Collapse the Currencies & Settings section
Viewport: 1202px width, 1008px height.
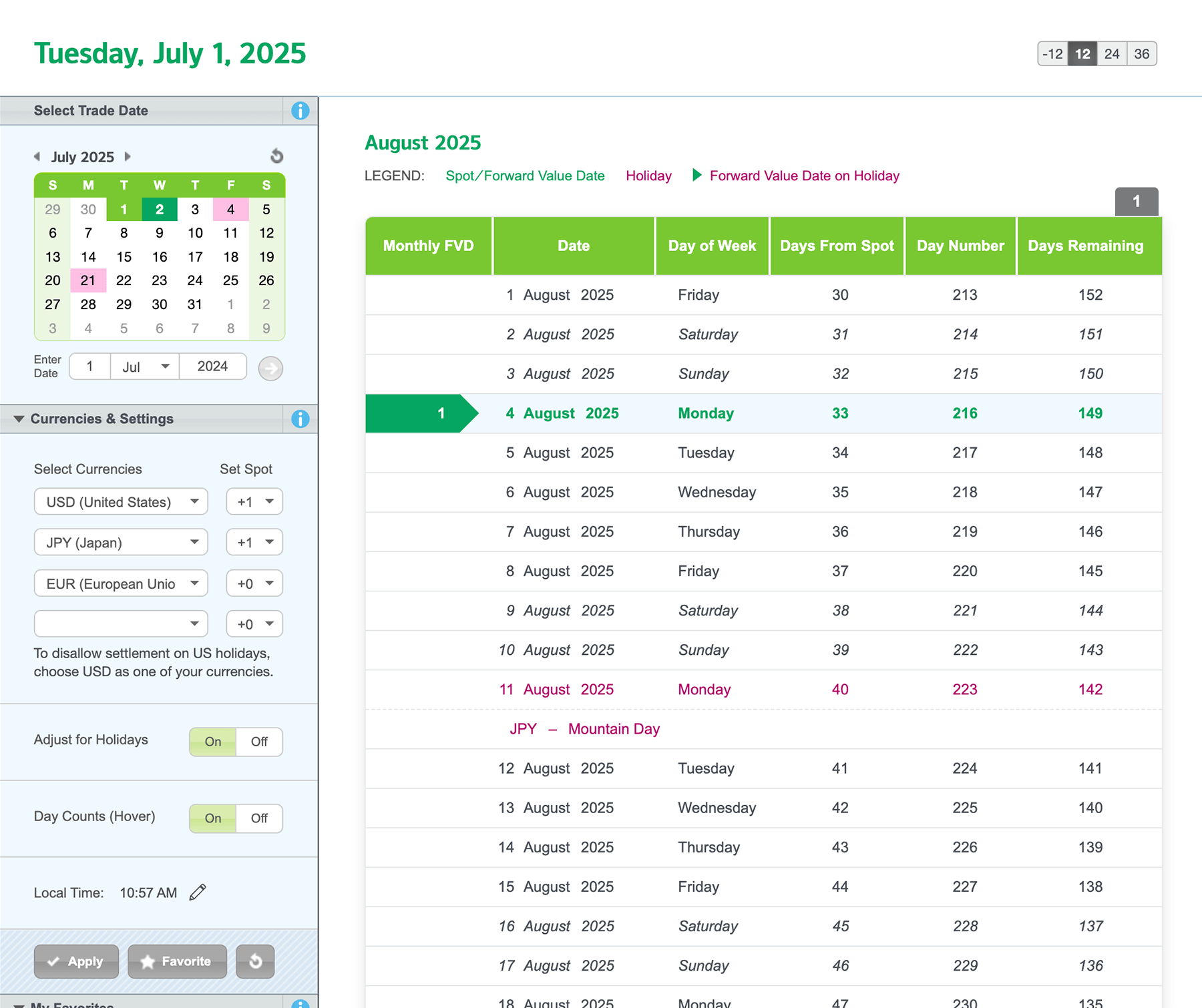pos(19,419)
